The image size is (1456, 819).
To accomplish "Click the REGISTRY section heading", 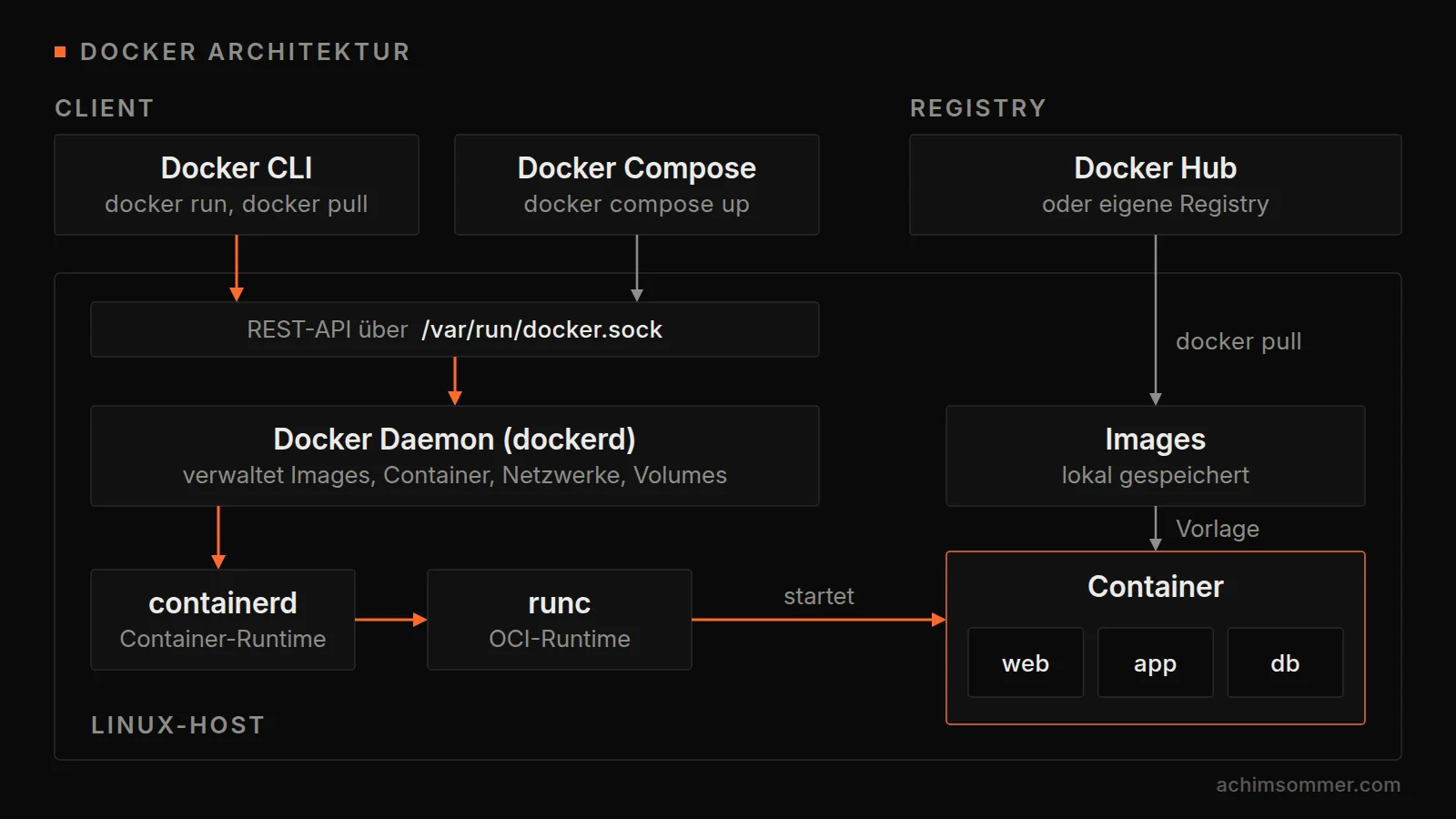I will (978, 108).
